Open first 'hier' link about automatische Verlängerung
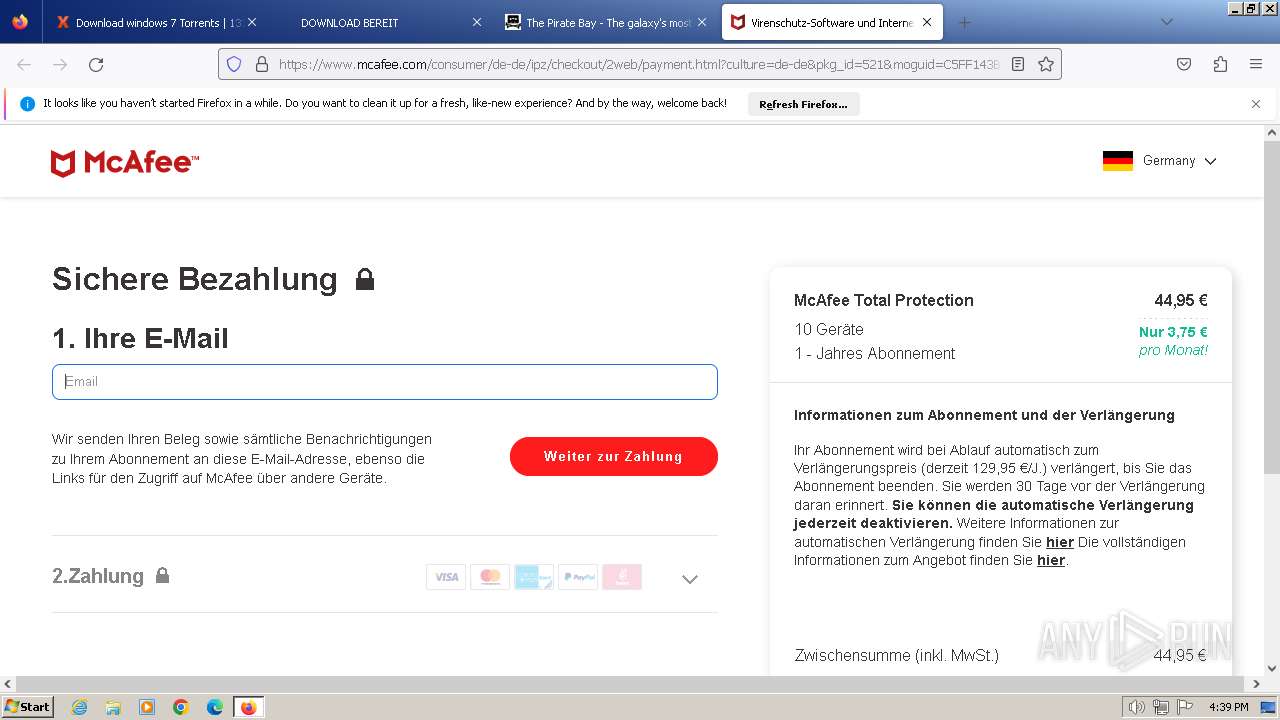 [x=1060, y=542]
